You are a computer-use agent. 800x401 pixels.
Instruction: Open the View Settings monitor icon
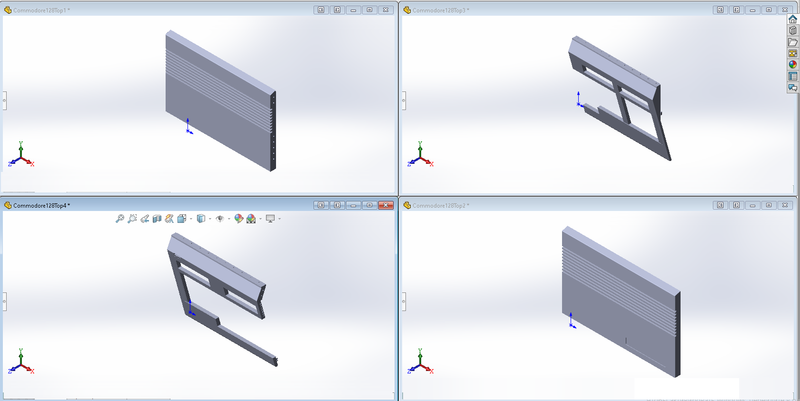(270, 218)
